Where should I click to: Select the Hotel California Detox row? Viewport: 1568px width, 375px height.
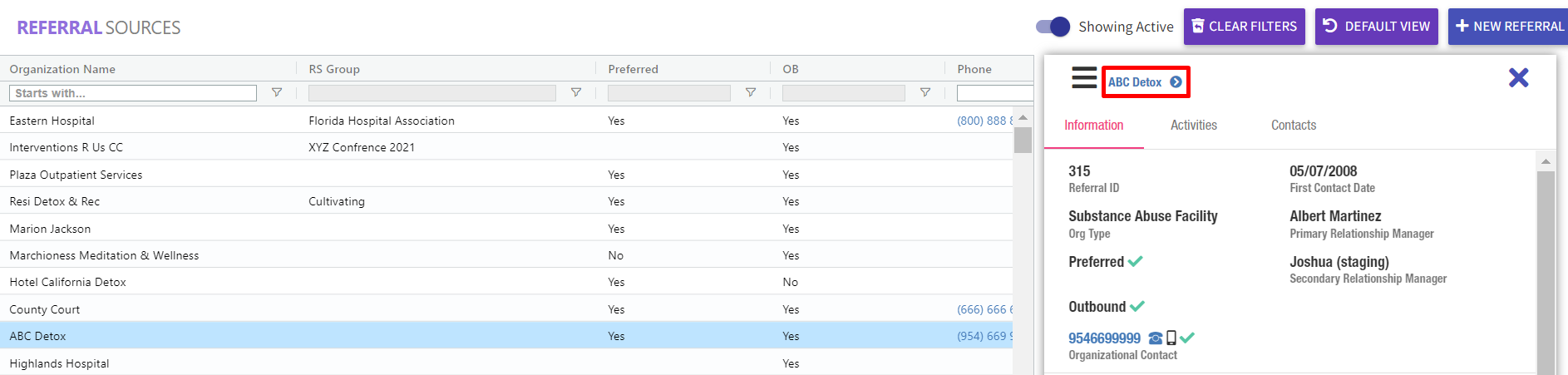68,282
